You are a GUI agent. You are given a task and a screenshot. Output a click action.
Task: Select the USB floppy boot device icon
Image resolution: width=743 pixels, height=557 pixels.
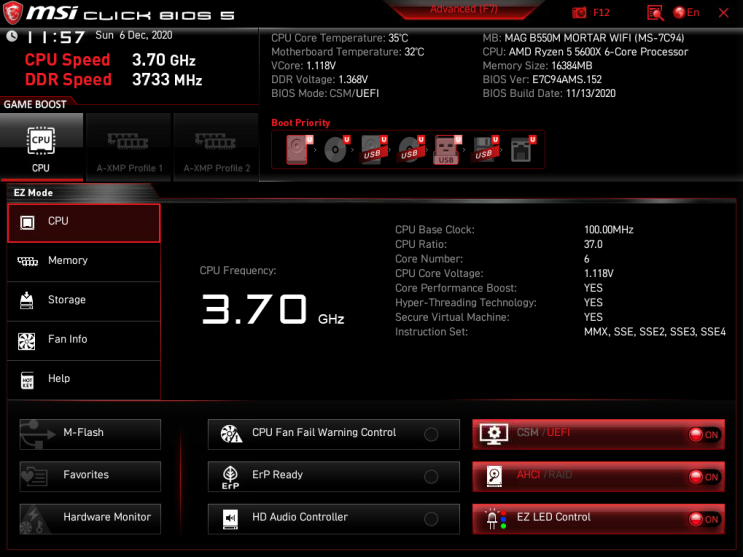(485, 150)
